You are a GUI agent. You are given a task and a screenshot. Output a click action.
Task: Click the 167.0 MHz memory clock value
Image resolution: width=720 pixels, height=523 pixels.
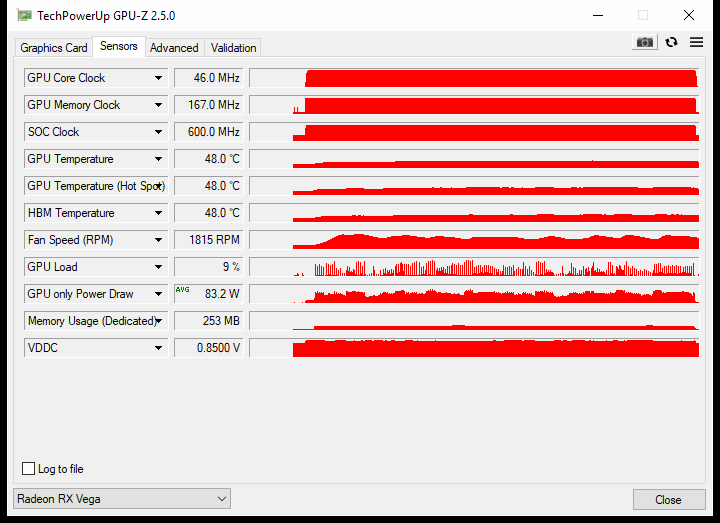coord(208,105)
